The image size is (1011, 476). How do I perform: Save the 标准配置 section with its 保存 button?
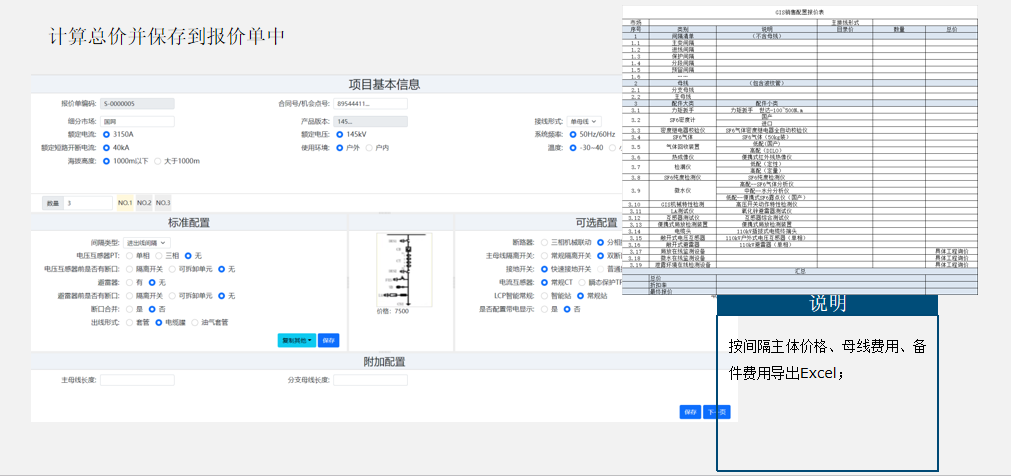328,341
